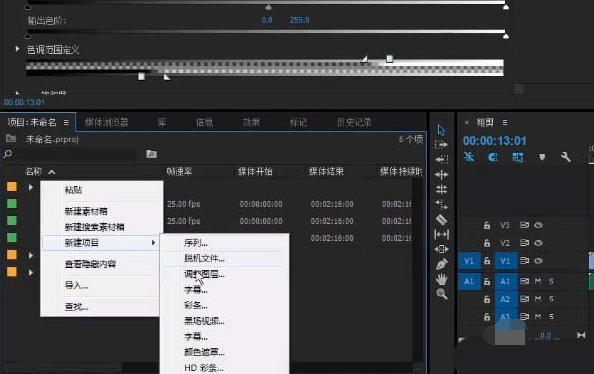This screenshot has width=594, height=374.
Task: Select the Razor tool
Action: coord(441,220)
